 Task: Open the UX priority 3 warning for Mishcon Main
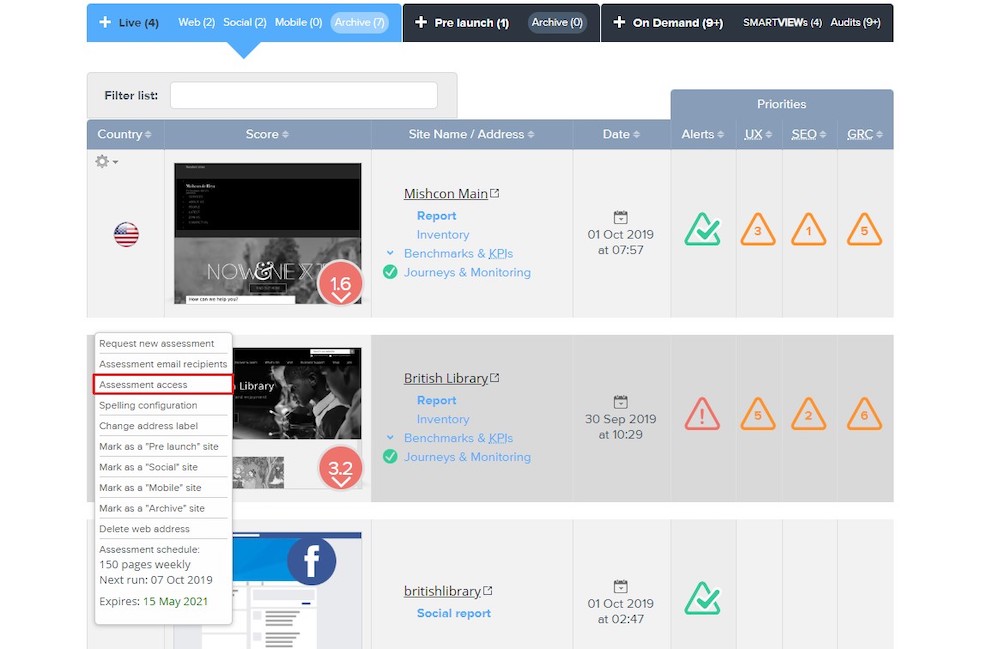tap(757, 230)
